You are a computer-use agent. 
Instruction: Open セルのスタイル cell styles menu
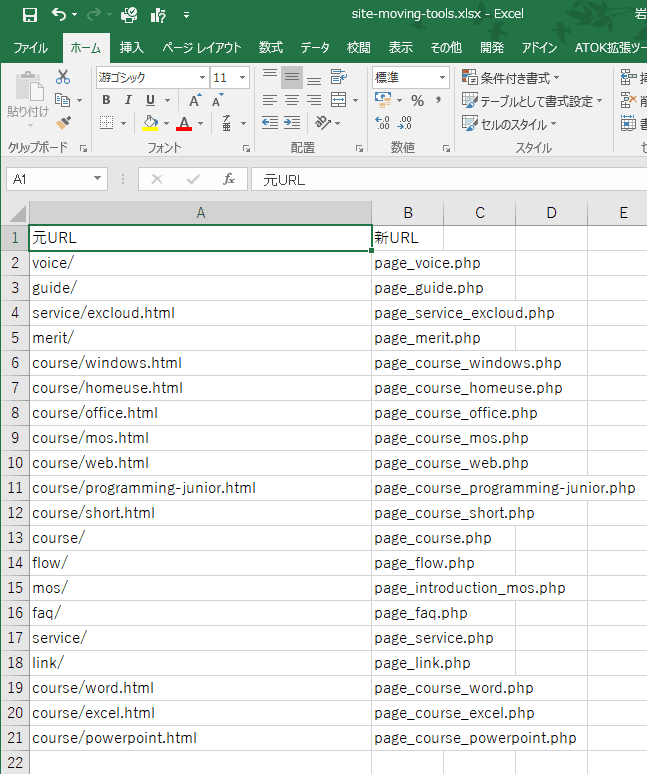click(x=509, y=124)
